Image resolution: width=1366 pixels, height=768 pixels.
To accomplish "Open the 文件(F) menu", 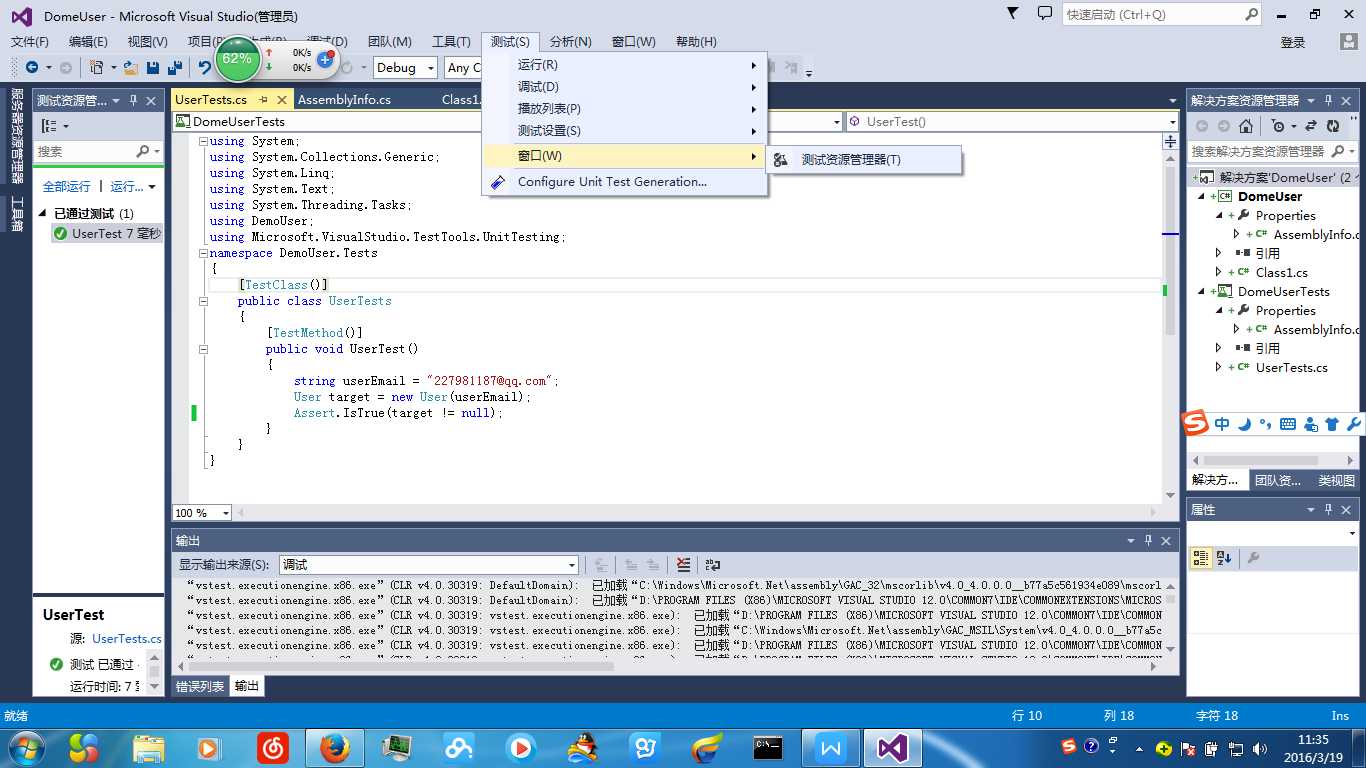I will click(x=30, y=42).
